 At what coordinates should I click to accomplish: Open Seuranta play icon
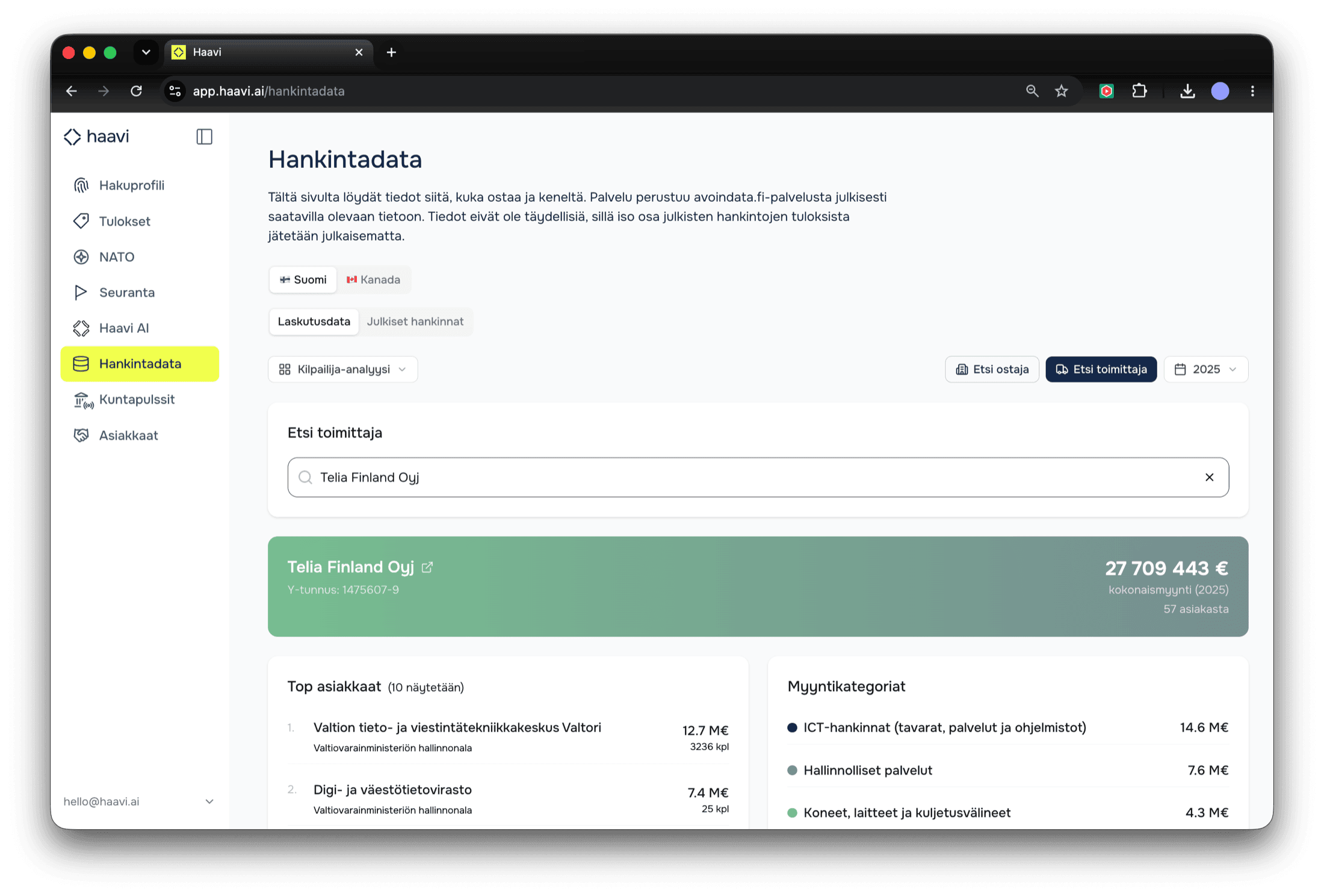[81, 292]
